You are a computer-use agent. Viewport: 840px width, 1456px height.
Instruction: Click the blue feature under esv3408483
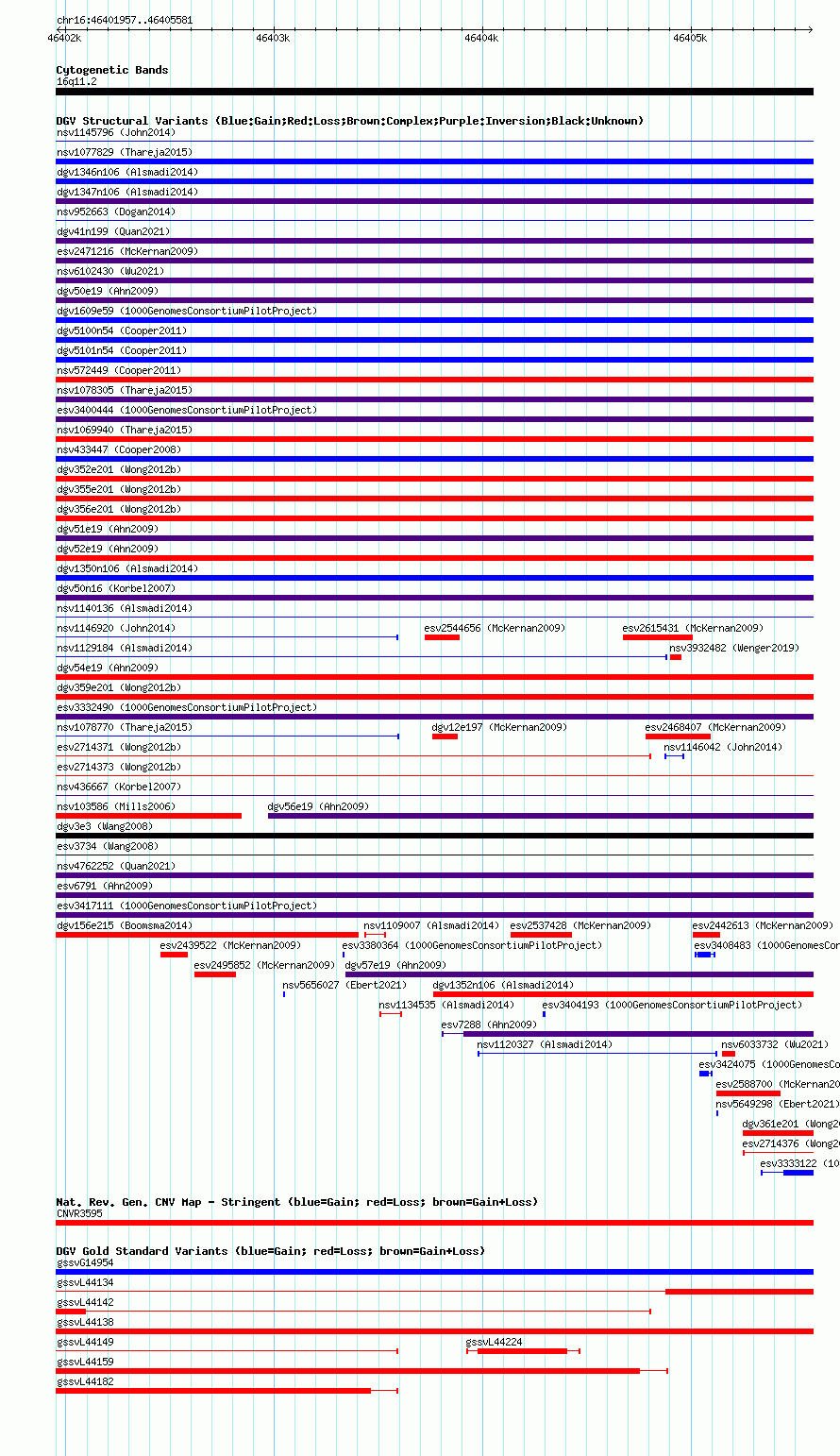pyautogui.click(x=704, y=955)
